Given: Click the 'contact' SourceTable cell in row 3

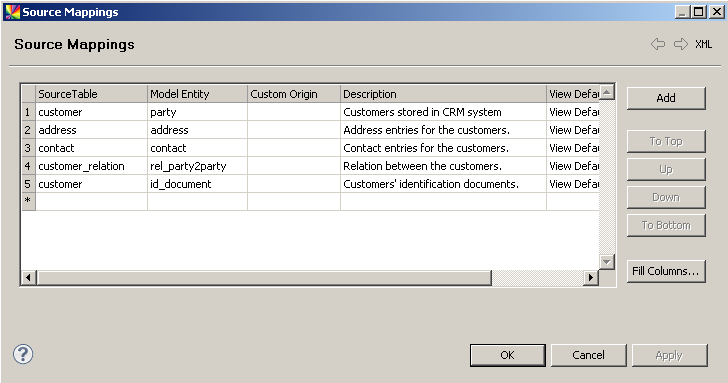Looking at the screenshot, I should (91, 148).
